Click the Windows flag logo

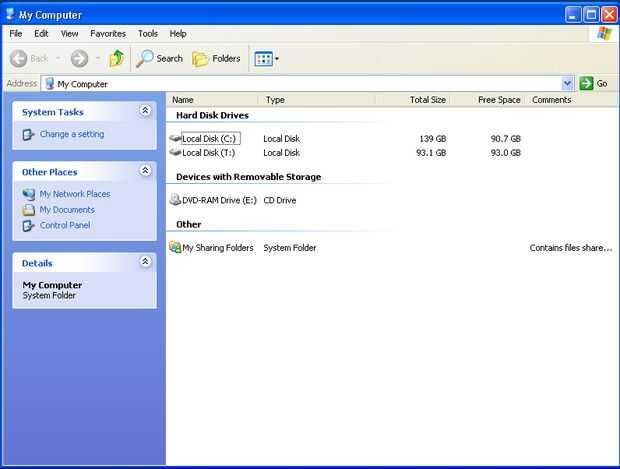coord(604,34)
